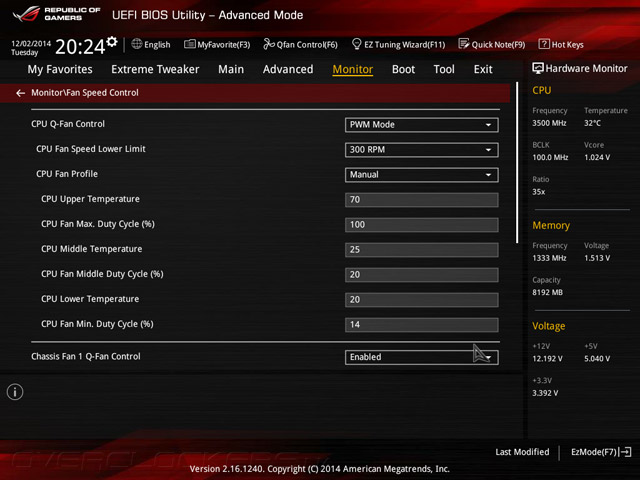Click CPU Middle Temperature field

[422, 249]
